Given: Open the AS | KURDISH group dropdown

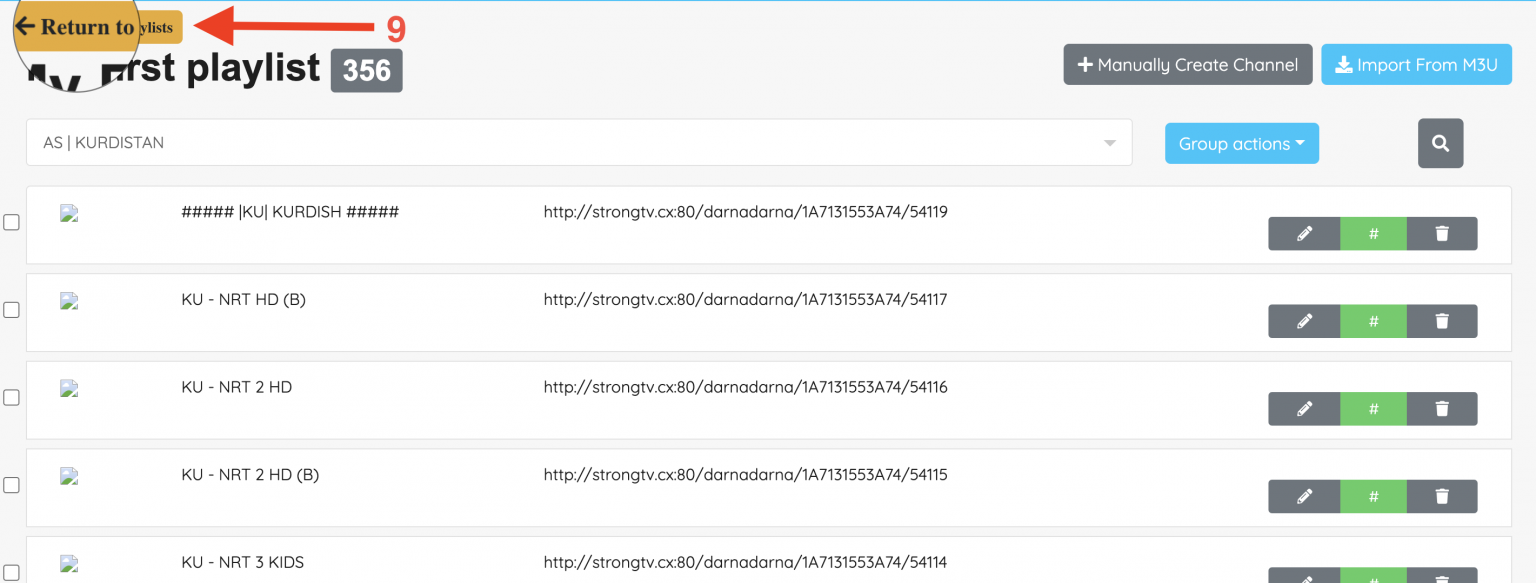Looking at the screenshot, I should click(578, 143).
